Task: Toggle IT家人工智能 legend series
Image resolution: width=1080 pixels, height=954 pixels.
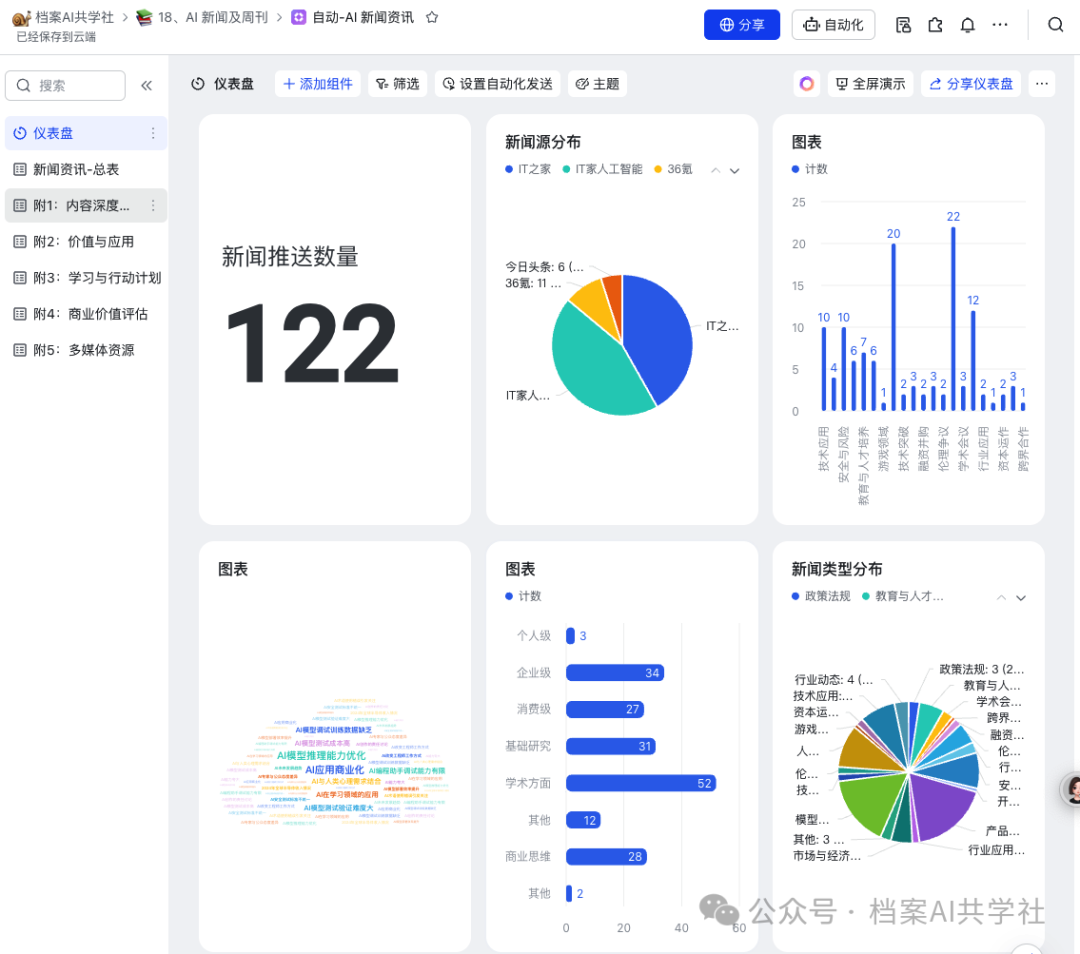Action: (x=603, y=169)
